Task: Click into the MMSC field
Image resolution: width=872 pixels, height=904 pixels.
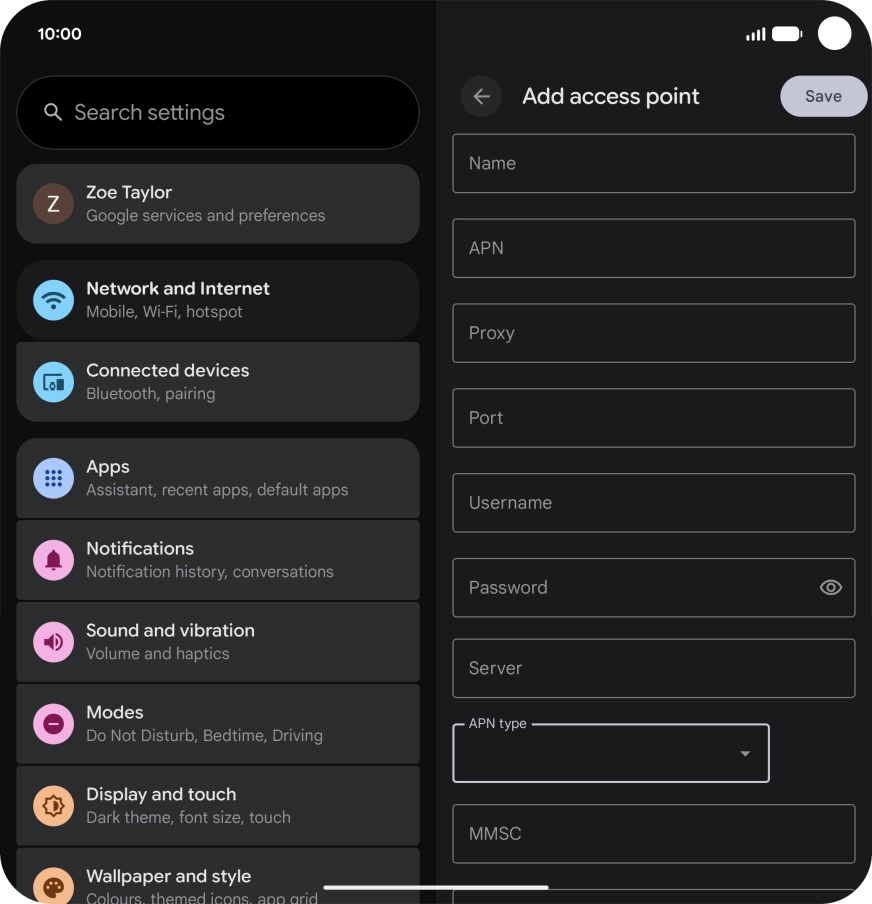Action: 653,833
